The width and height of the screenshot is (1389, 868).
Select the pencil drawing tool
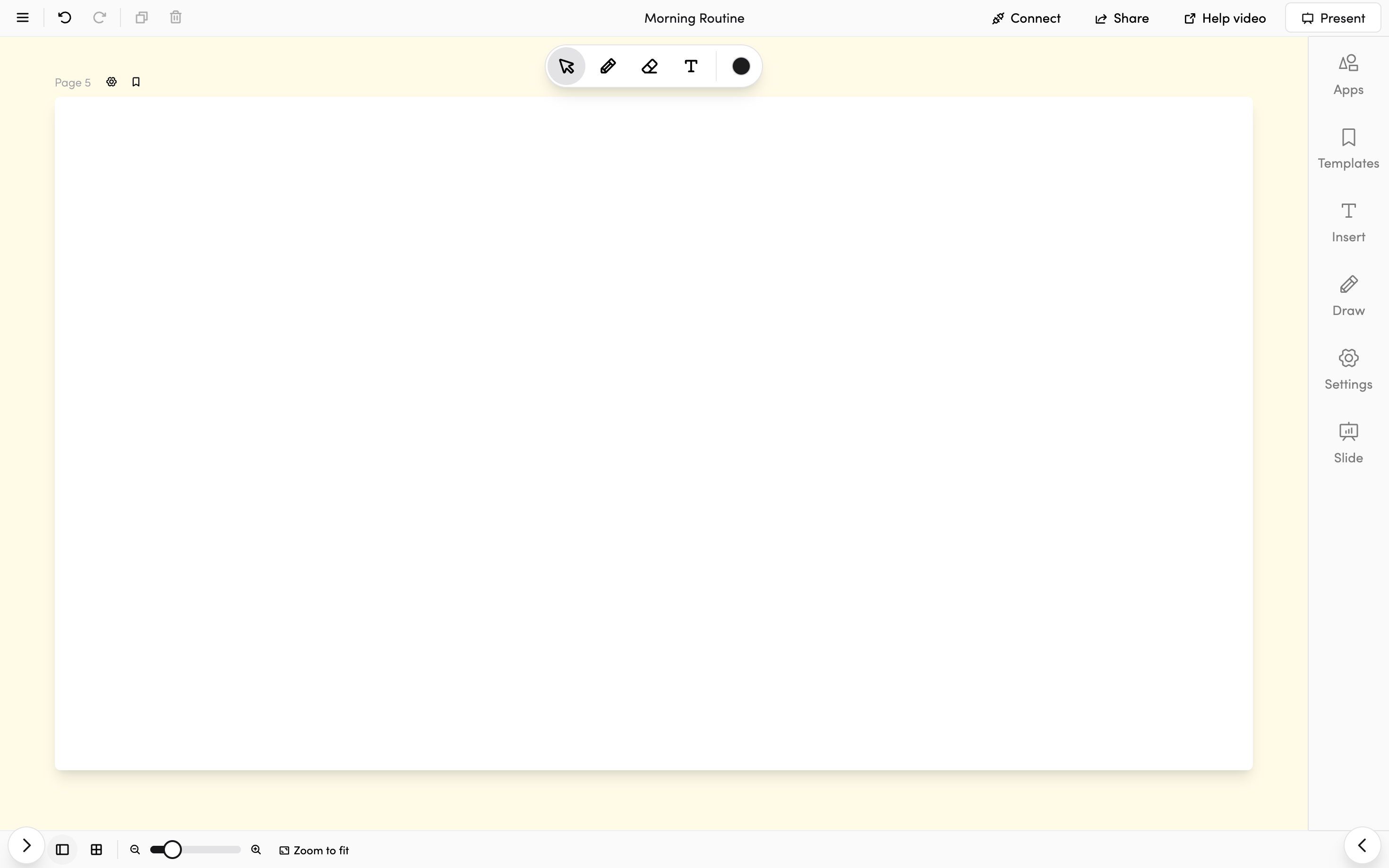tap(608, 67)
